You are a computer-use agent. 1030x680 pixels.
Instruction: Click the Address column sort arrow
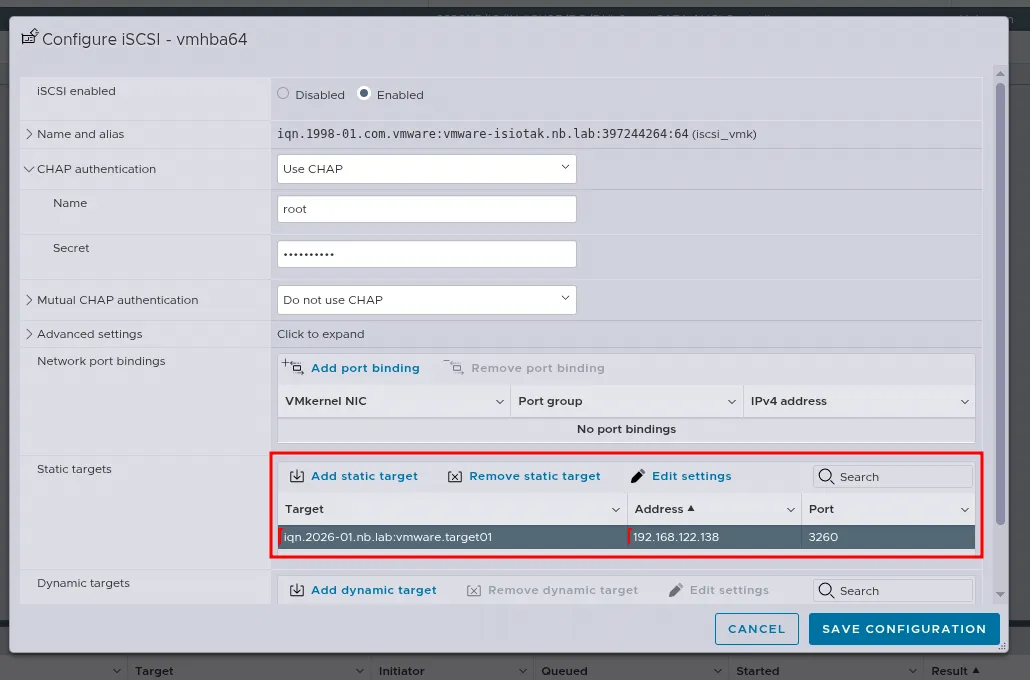(691, 508)
